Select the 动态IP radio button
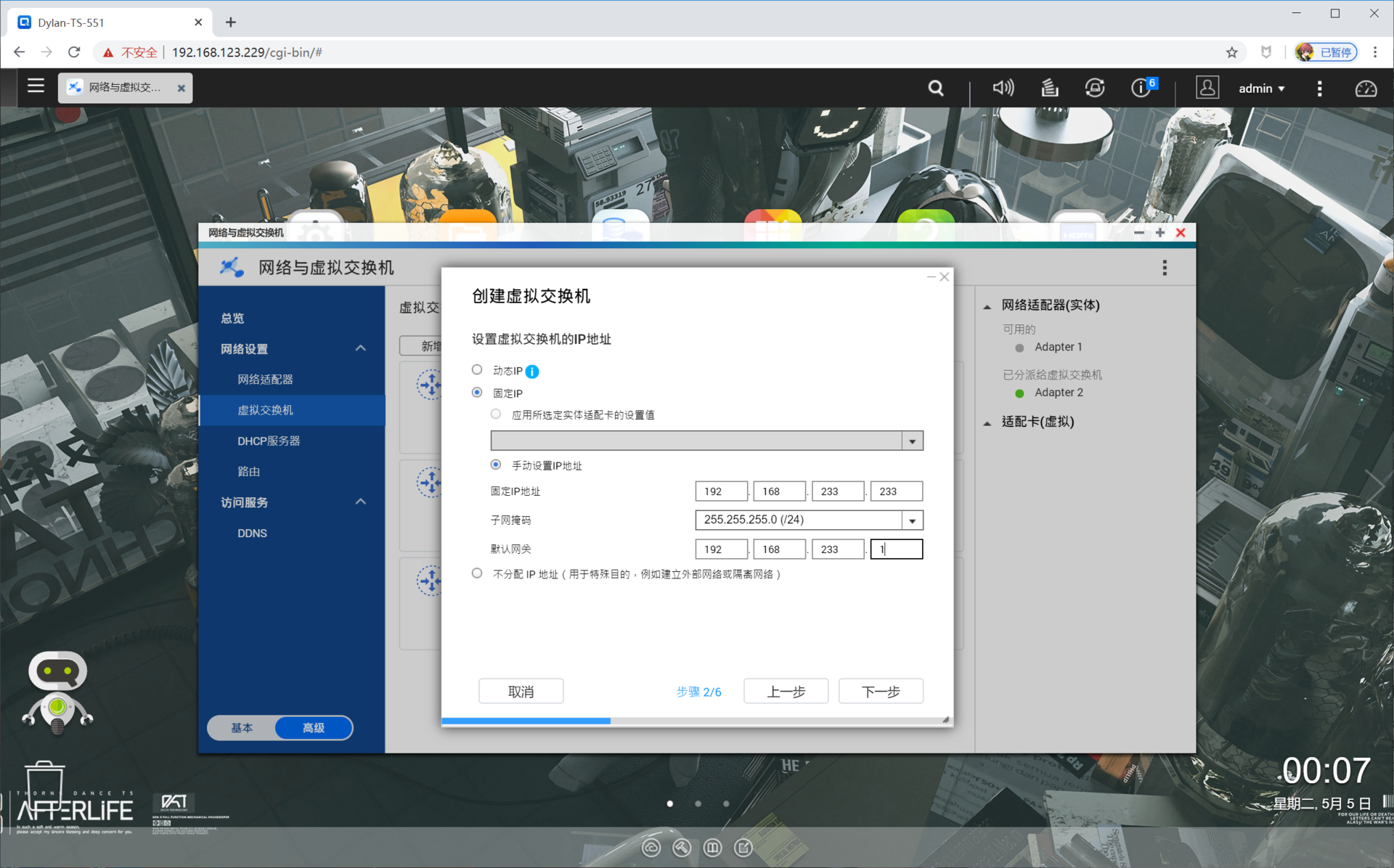 477,370
